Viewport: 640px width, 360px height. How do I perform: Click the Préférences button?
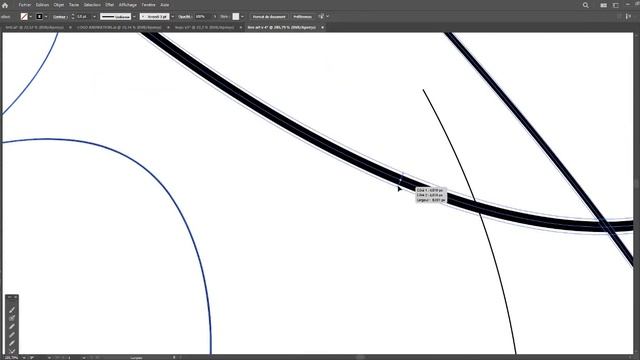pos(302,17)
